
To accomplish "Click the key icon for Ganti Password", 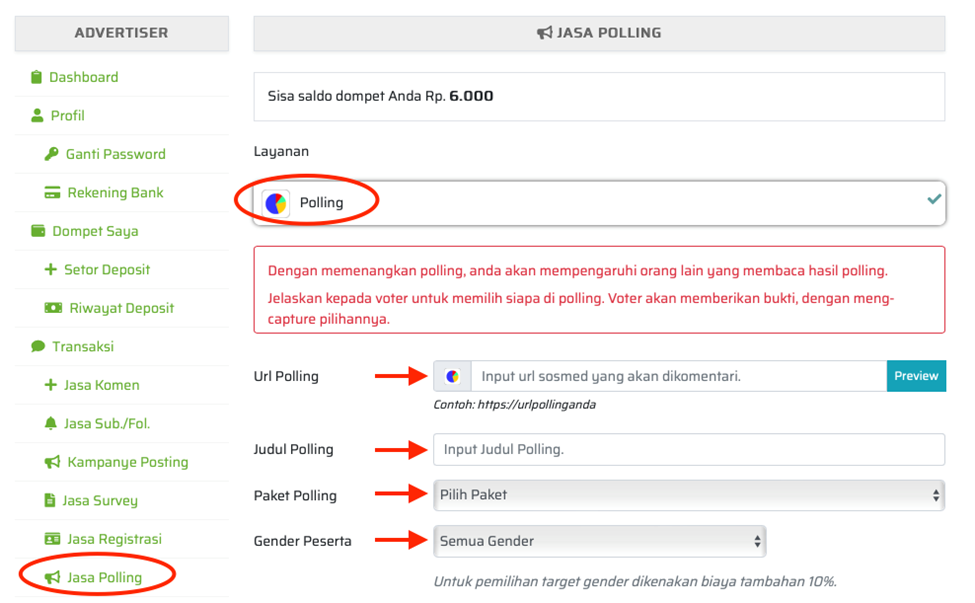I will 52,154.
